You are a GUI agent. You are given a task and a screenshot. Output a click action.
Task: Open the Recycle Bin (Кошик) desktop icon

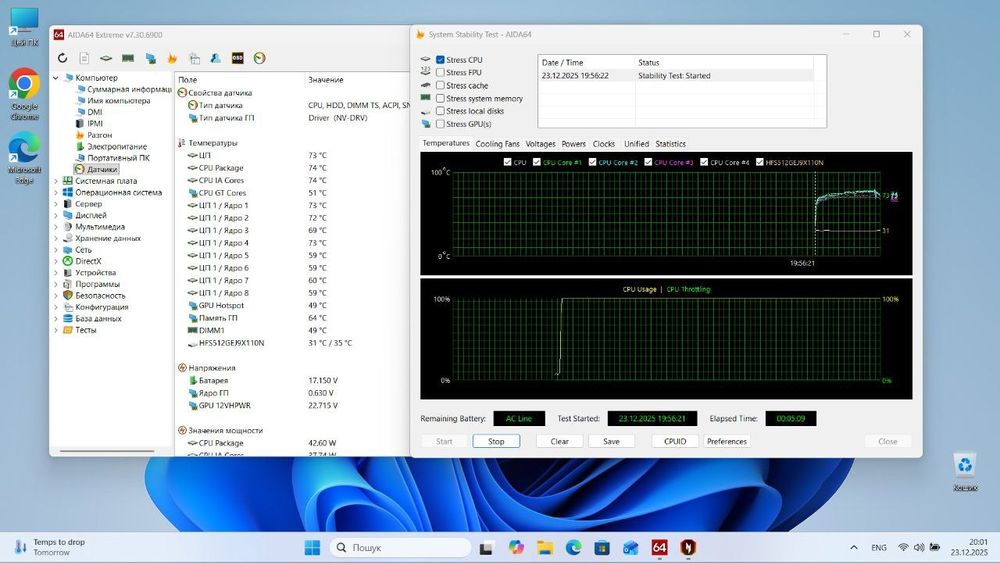pyautogui.click(x=965, y=472)
